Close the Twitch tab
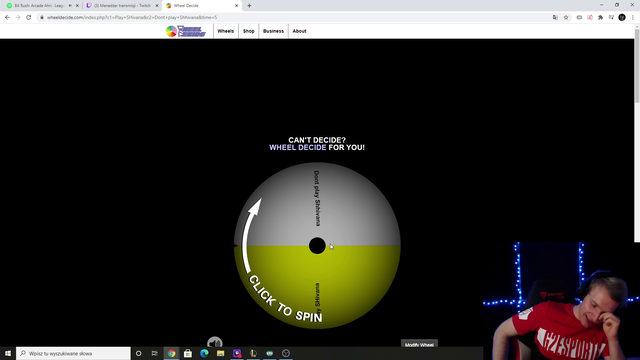Viewport: 640px width, 360px height. [x=157, y=6]
